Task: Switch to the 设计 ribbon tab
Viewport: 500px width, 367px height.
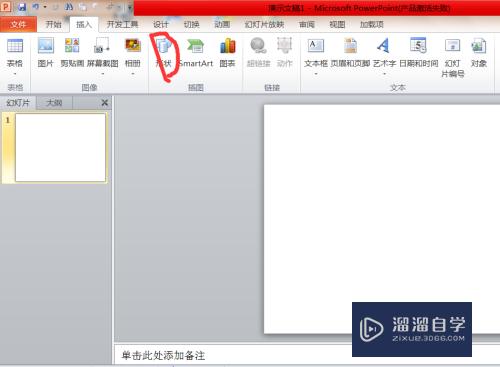Action: (161, 24)
